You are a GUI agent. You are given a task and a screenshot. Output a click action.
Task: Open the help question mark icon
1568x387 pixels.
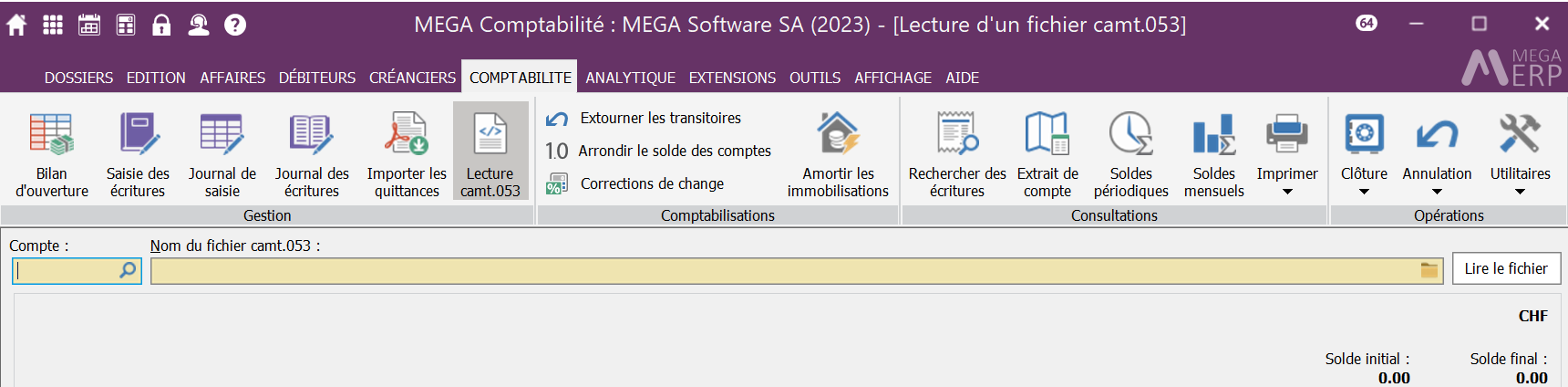click(235, 25)
